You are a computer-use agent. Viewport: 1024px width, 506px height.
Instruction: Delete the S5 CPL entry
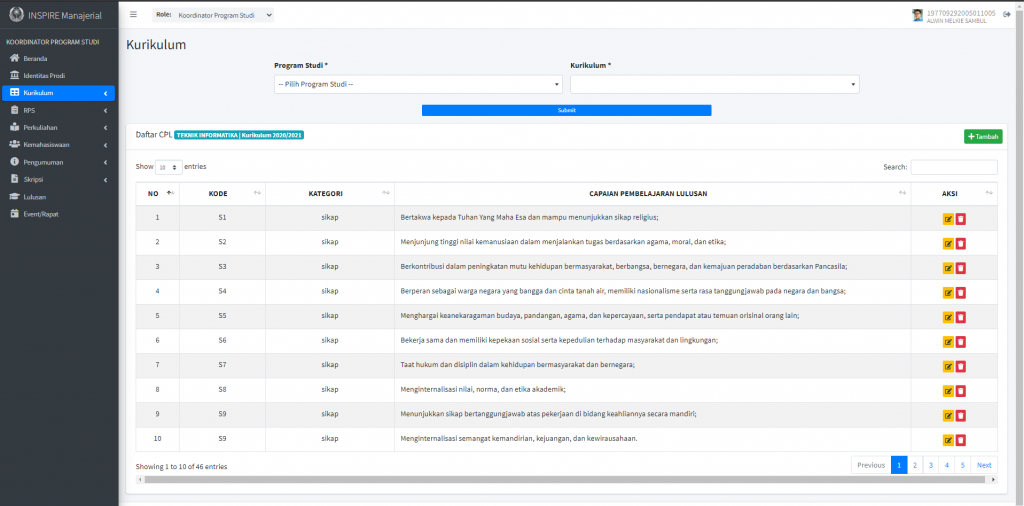tap(961, 317)
